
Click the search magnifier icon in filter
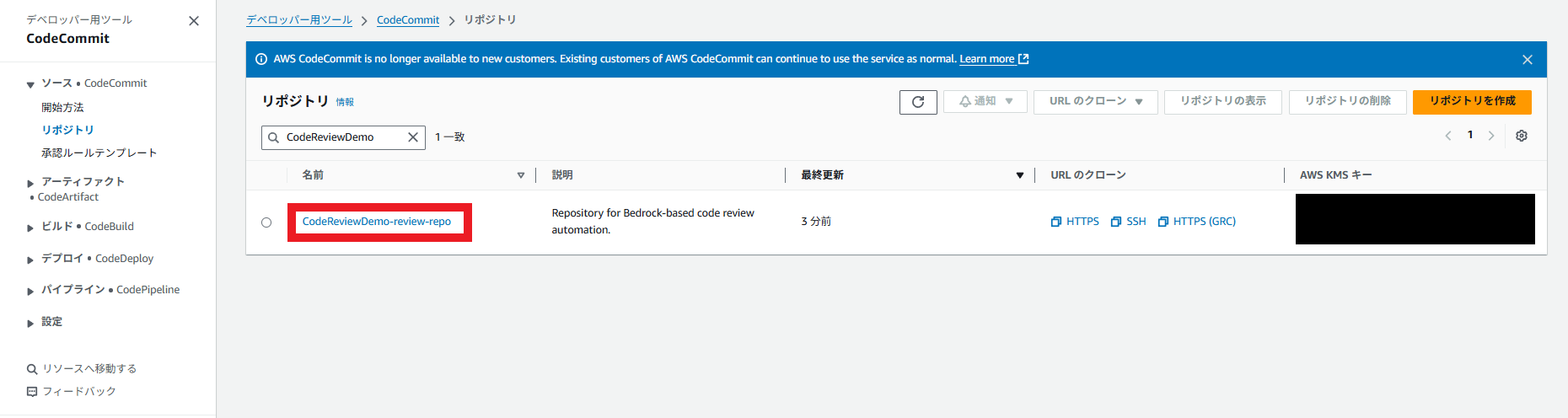coord(273,137)
